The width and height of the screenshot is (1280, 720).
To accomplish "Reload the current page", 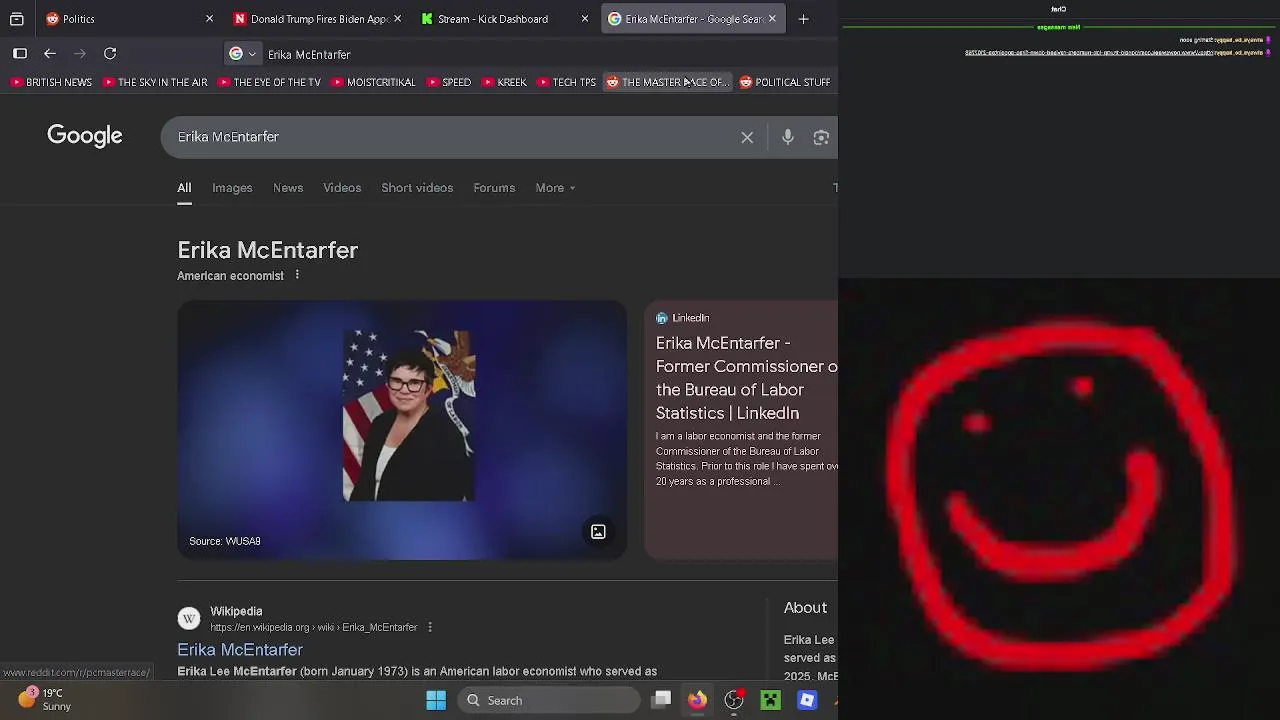I will click(x=110, y=53).
